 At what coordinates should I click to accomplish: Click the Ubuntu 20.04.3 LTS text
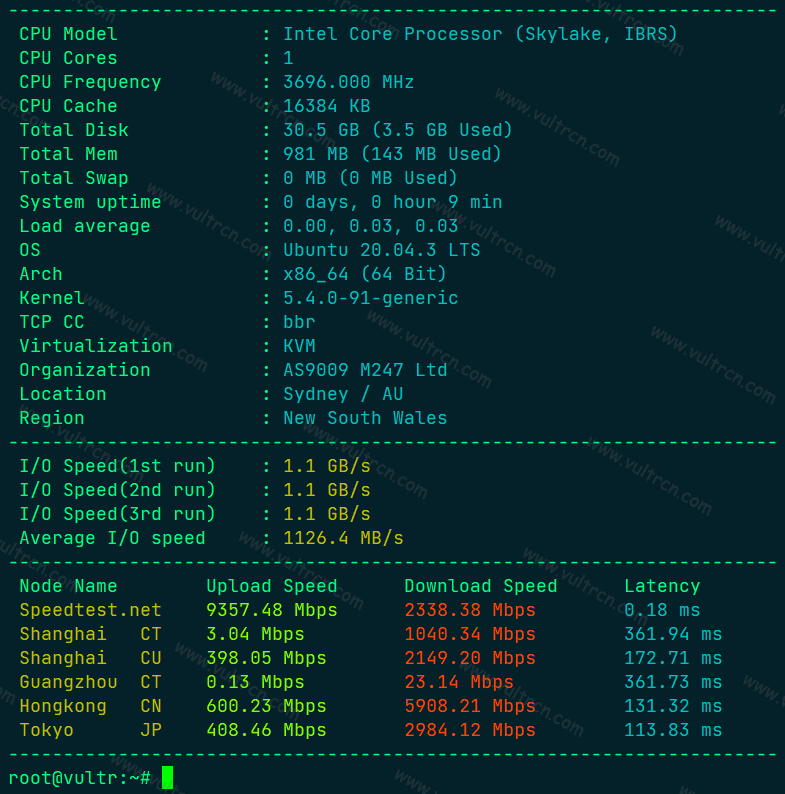pyautogui.click(x=381, y=250)
